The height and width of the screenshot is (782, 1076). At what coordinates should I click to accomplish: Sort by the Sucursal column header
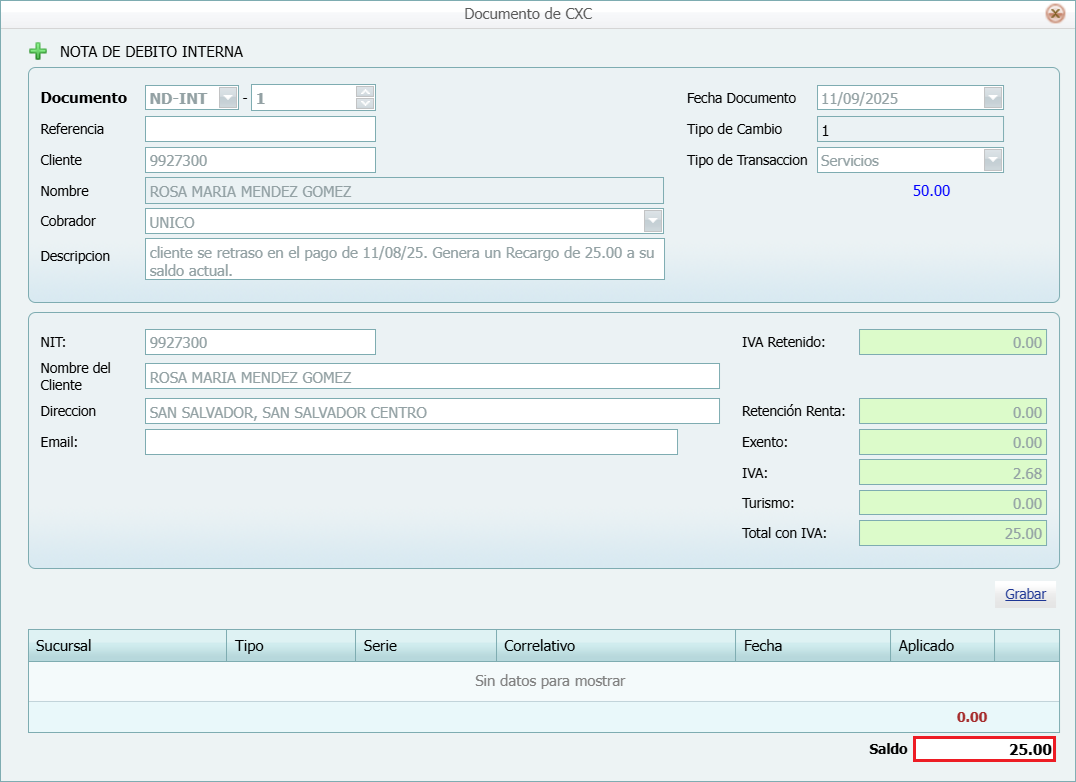pos(127,646)
